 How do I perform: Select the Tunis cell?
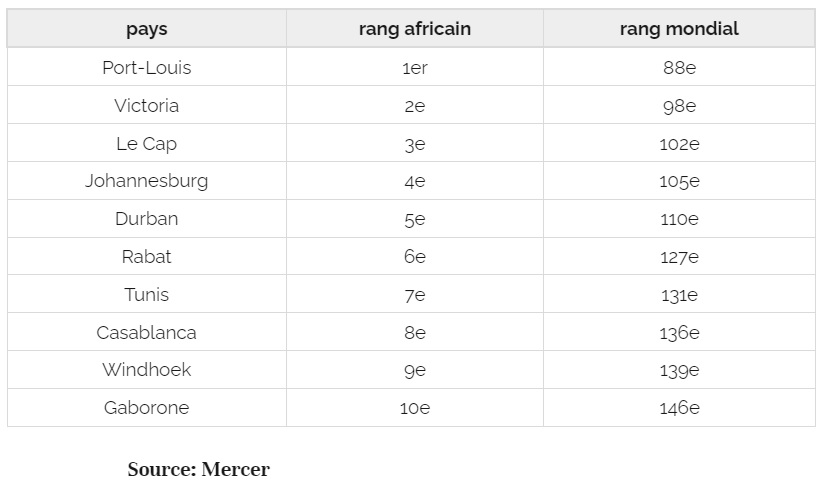pyautogui.click(x=146, y=295)
